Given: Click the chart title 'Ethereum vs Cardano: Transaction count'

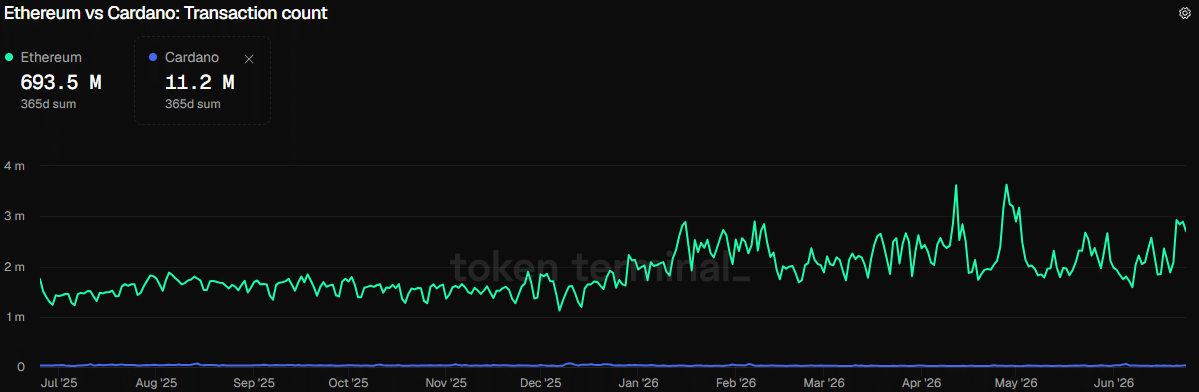Looking at the screenshot, I should point(167,12).
